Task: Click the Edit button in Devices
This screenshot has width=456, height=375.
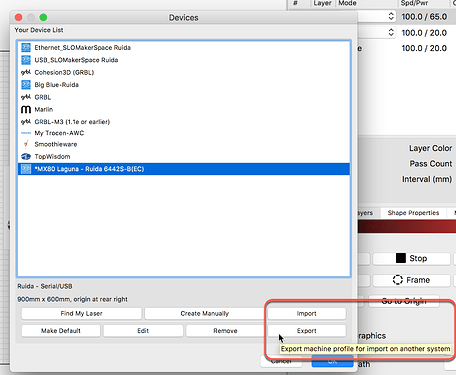Action: (143, 331)
